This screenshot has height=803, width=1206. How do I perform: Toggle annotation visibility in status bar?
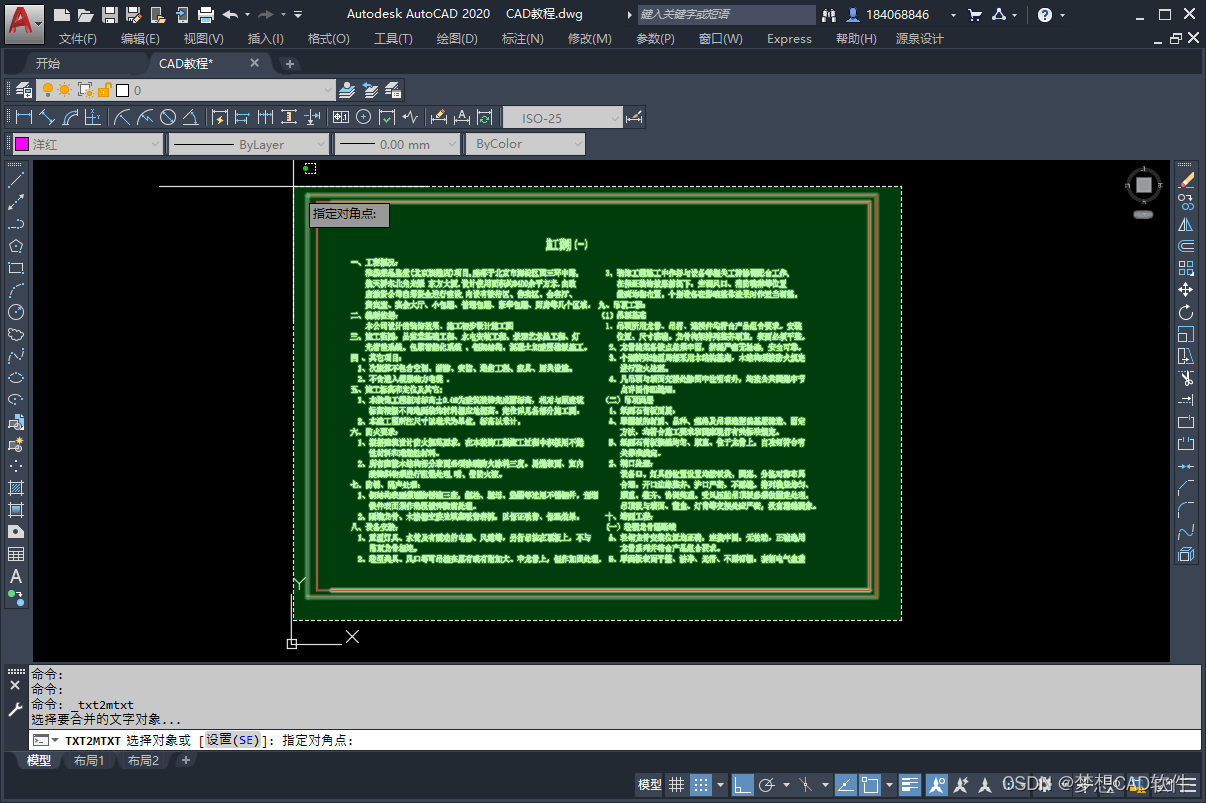tap(936, 784)
